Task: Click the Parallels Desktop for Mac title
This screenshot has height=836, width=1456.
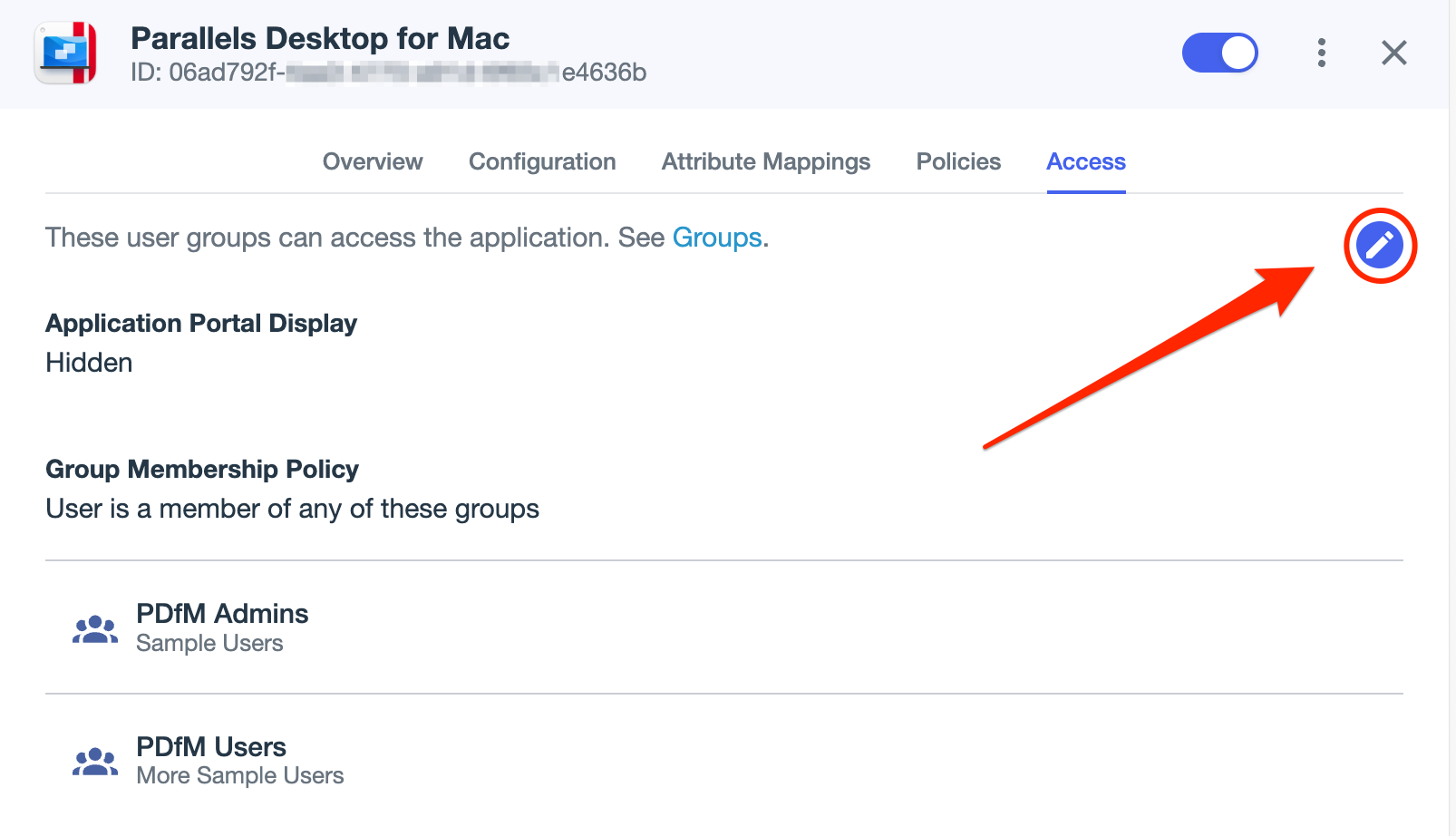Action: [x=320, y=38]
